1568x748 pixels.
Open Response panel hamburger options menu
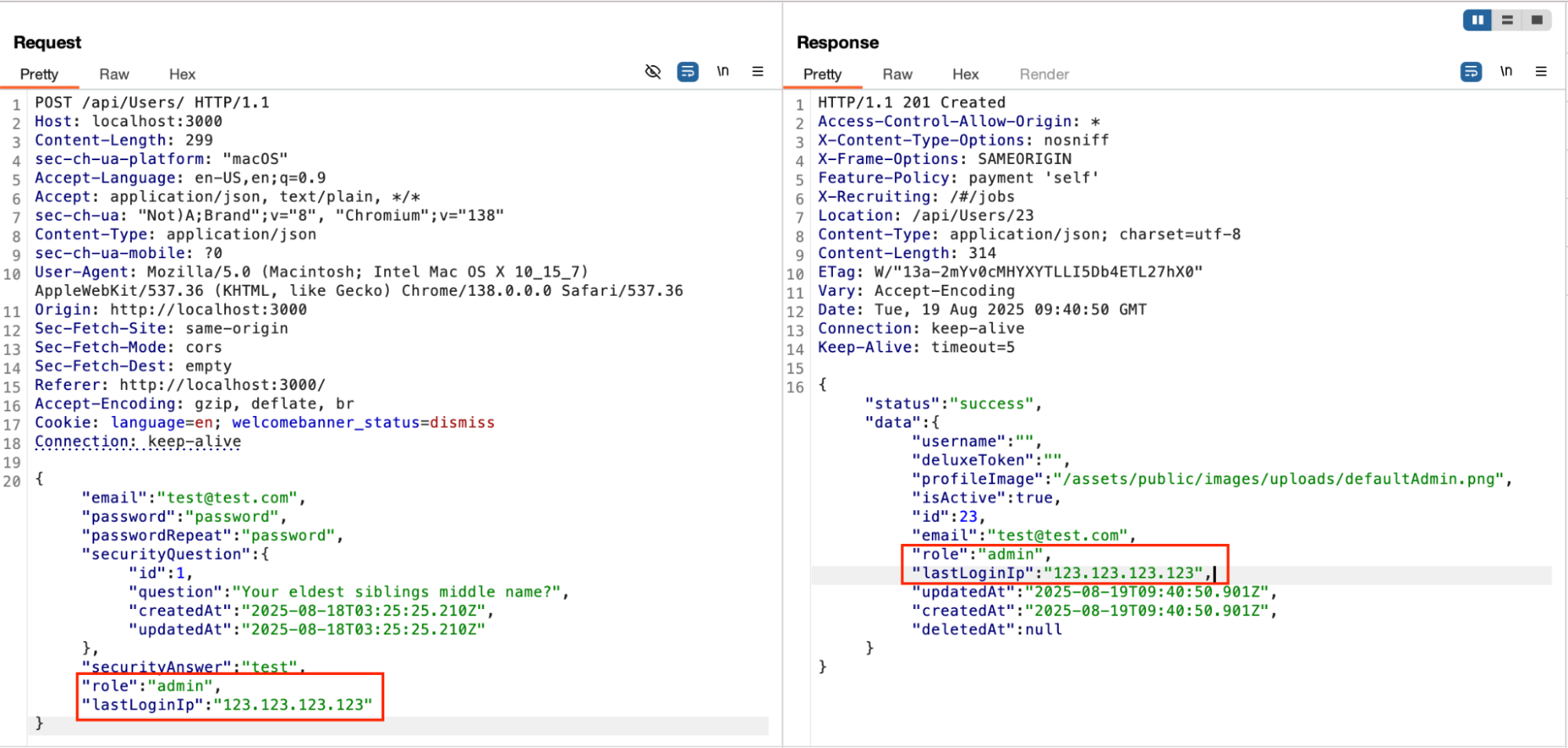click(1541, 72)
